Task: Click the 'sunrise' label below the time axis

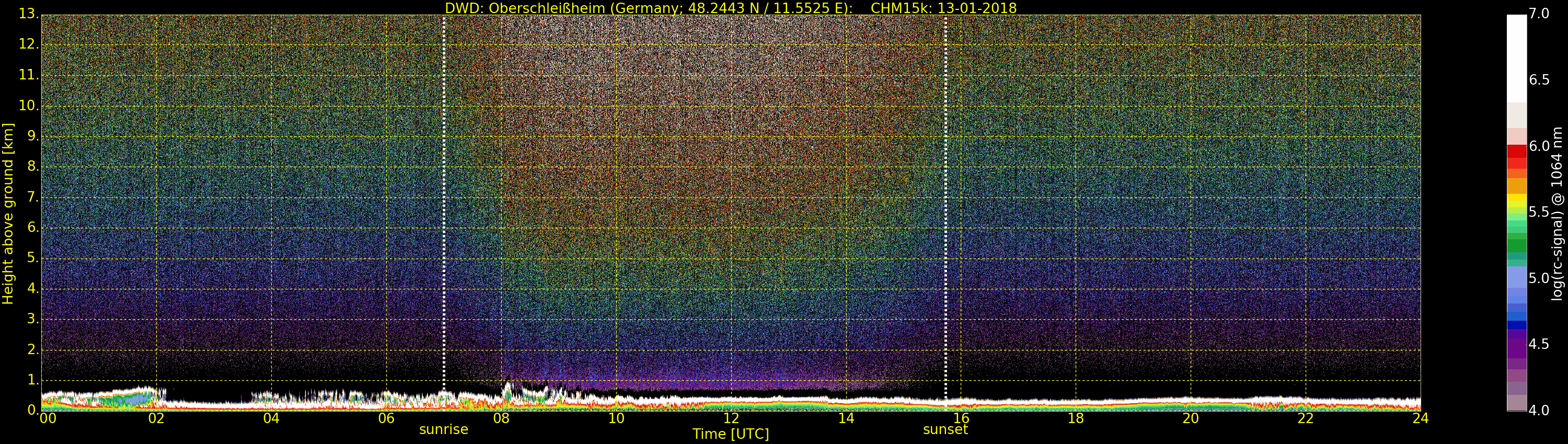Action: pyautogui.click(x=444, y=429)
